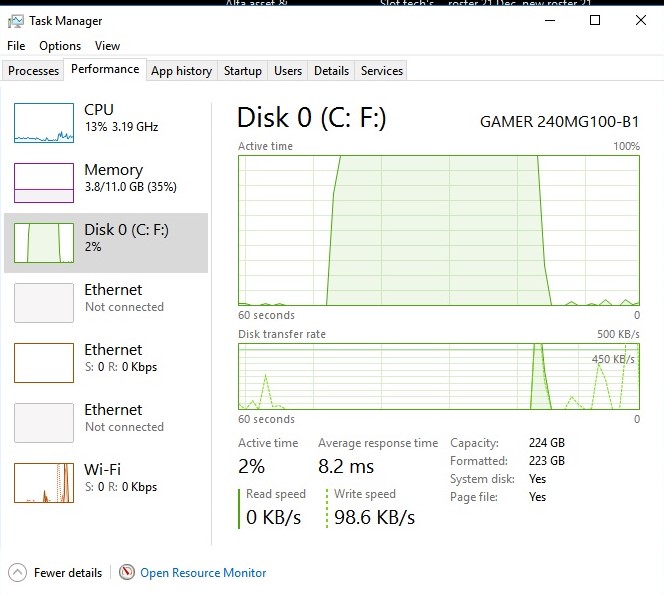Open the File menu

16,46
